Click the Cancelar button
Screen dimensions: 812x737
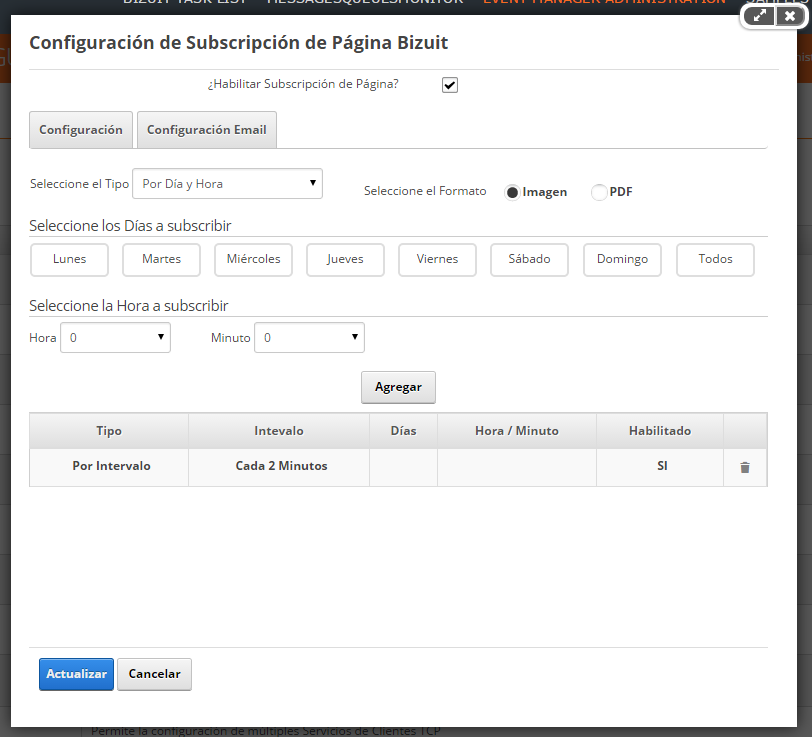click(x=154, y=674)
